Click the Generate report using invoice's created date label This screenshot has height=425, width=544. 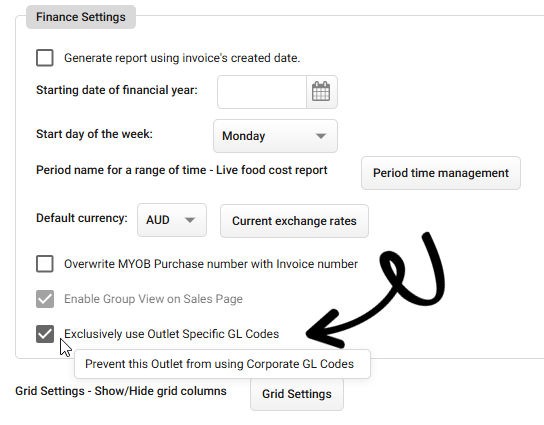182,58
